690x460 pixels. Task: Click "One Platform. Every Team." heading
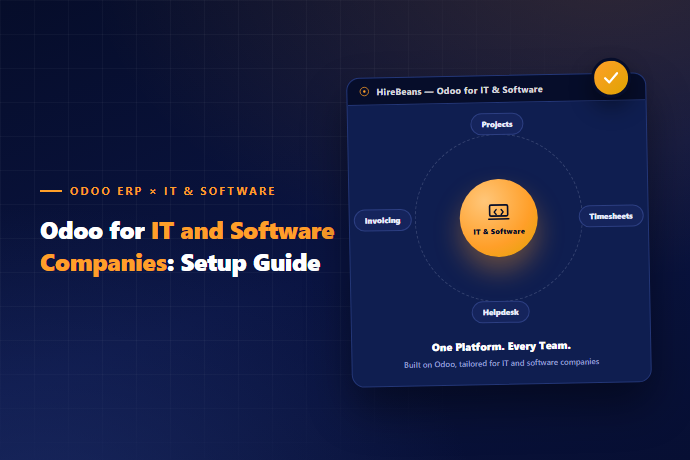(501, 346)
